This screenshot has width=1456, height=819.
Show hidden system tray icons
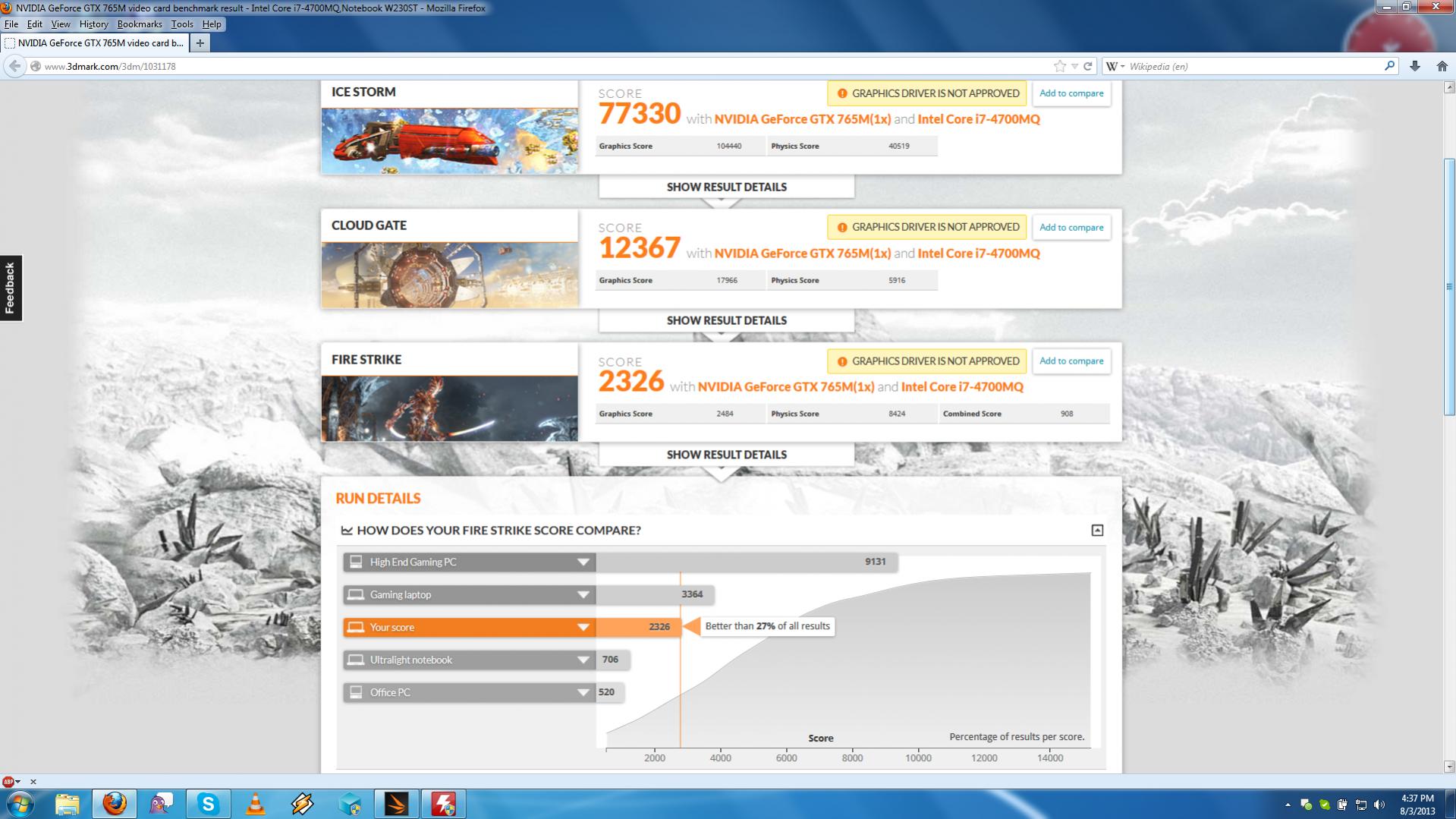pos(1288,805)
